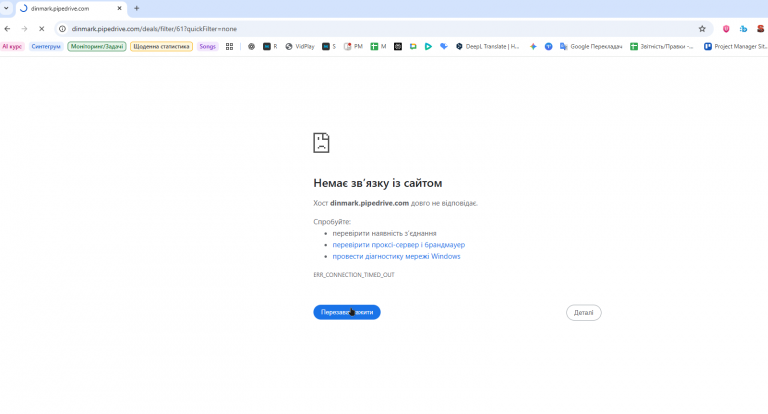Screen dimensions: 768x414
Task: Click the Перезавантажити reload button
Action: coord(347,312)
